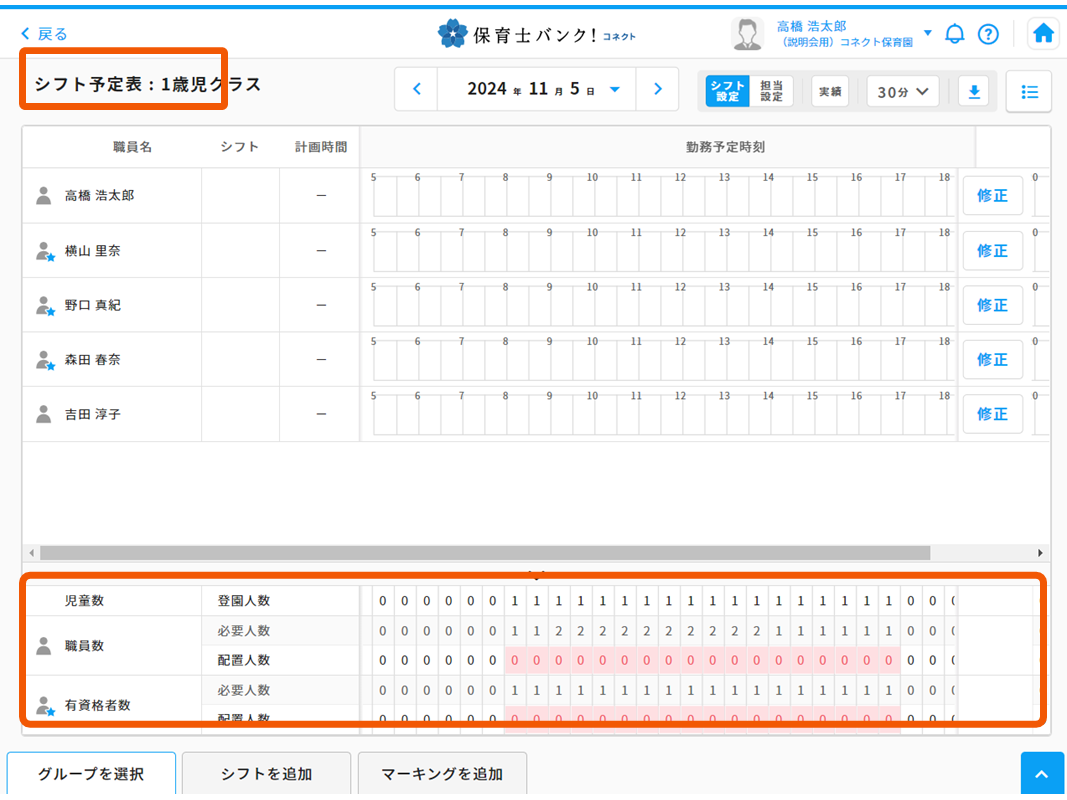The width and height of the screenshot is (1067, 800).
Task: Open the help question mark icon
Action: (x=988, y=34)
